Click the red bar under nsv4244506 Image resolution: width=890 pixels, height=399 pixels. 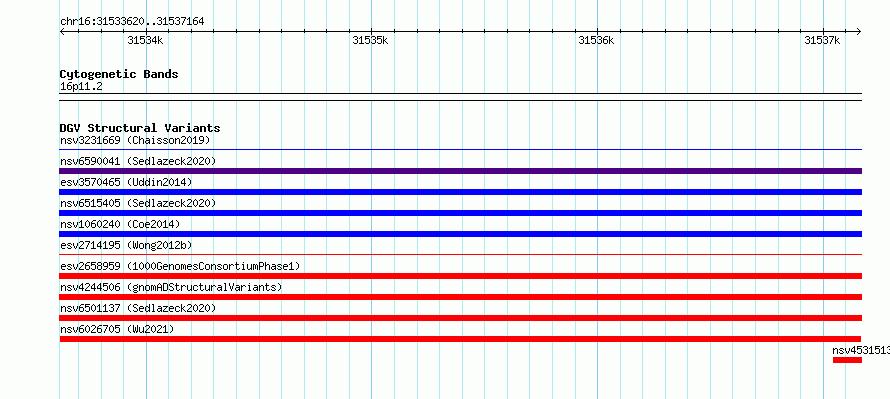(461, 297)
